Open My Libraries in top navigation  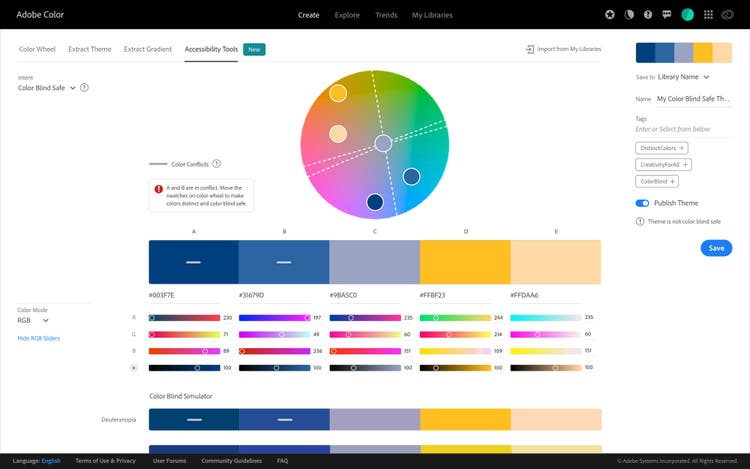pyautogui.click(x=432, y=15)
